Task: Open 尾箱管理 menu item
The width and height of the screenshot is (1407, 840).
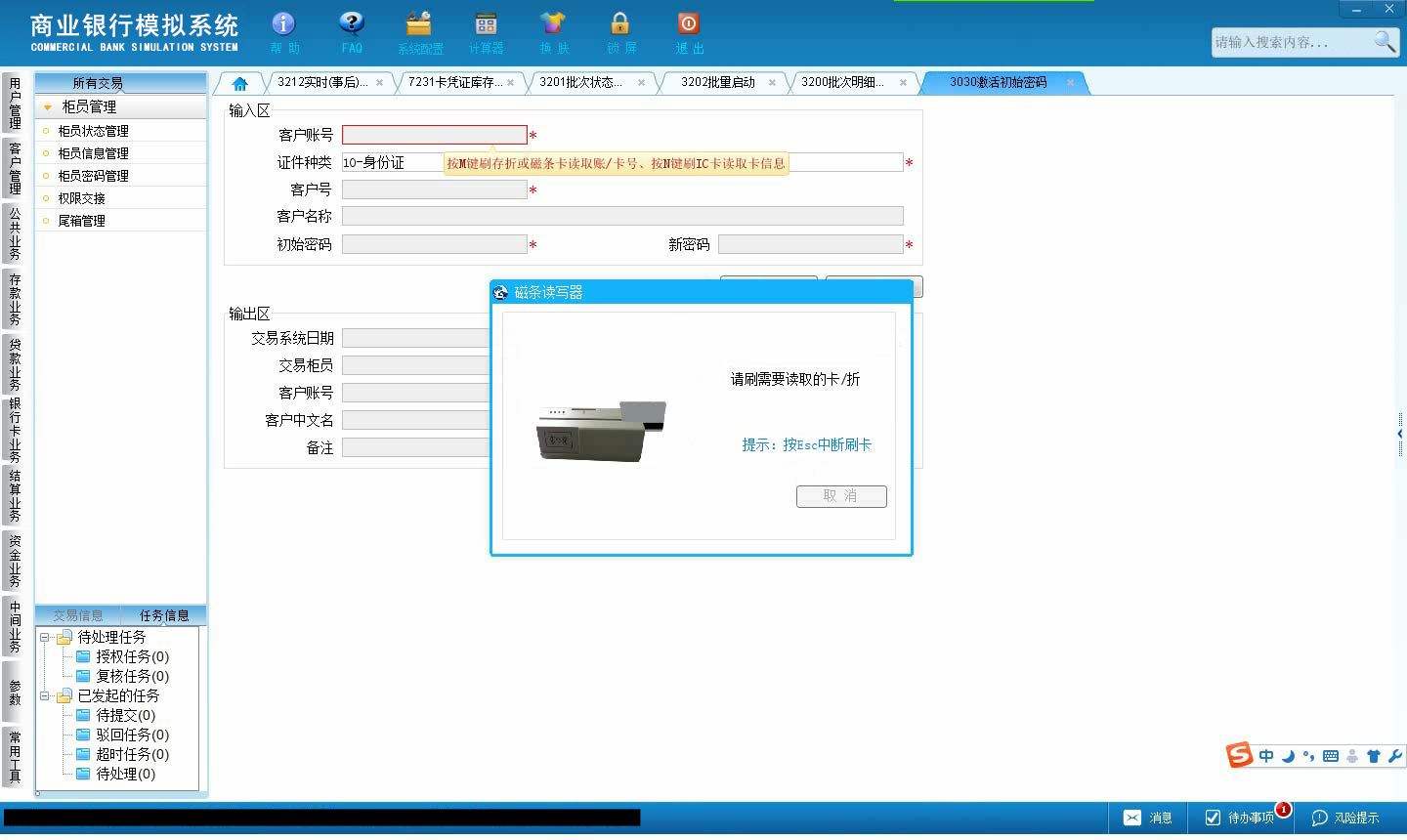Action: pos(121,221)
